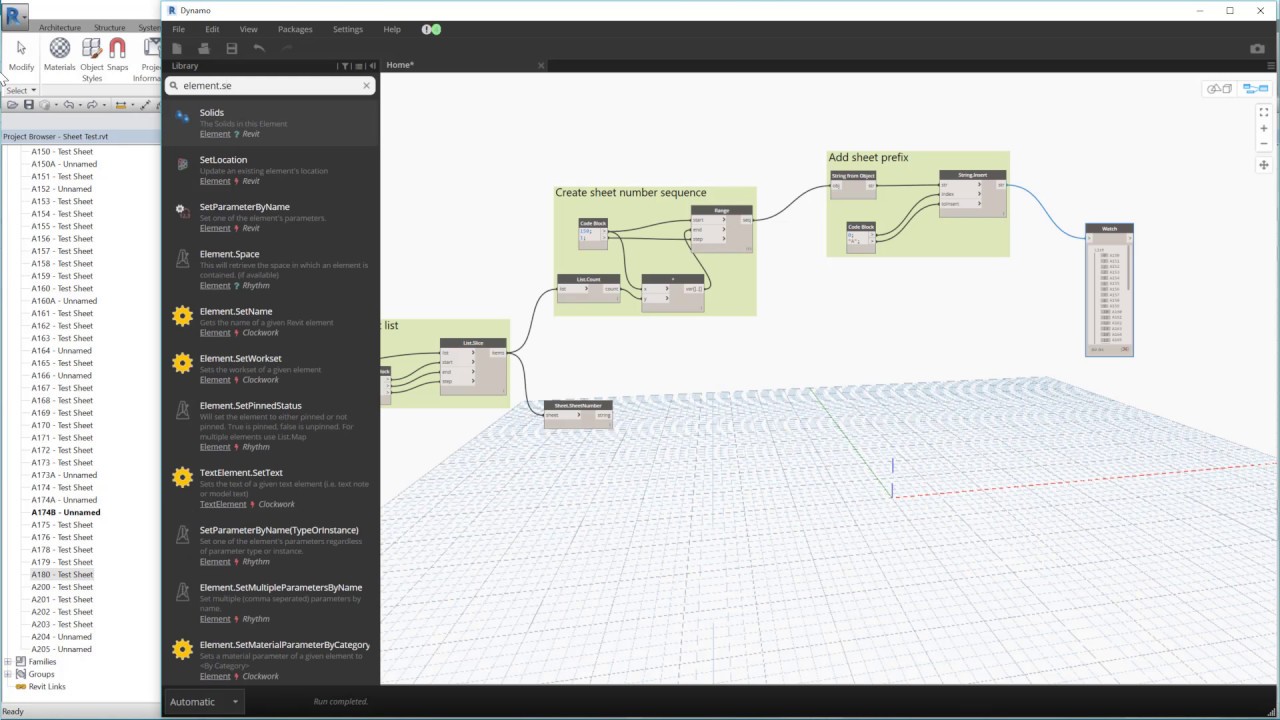This screenshot has height=720, width=1280.
Task: Open the Automatic run mode dropdown
Action: 205,702
